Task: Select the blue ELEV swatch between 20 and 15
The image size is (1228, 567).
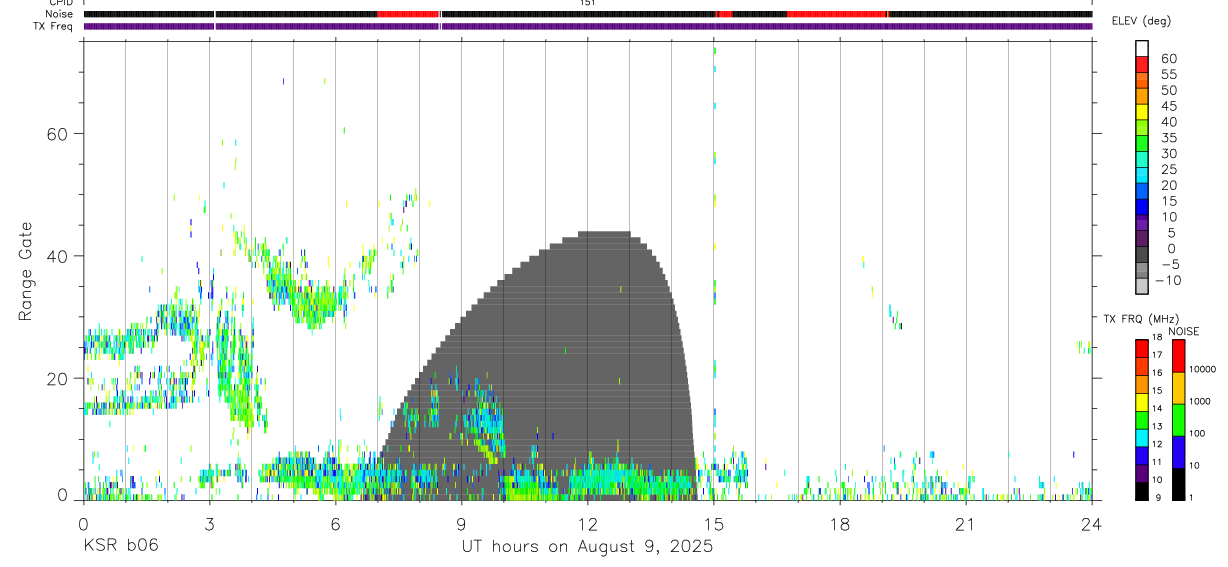Action: tap(1142, 192)
